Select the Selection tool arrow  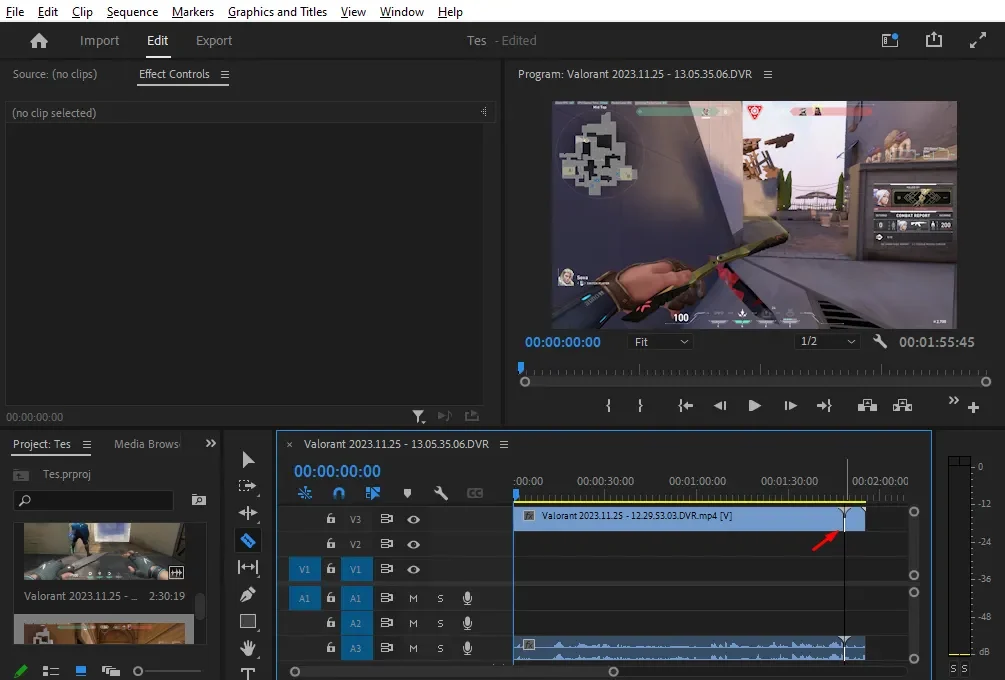pos(248,460)
